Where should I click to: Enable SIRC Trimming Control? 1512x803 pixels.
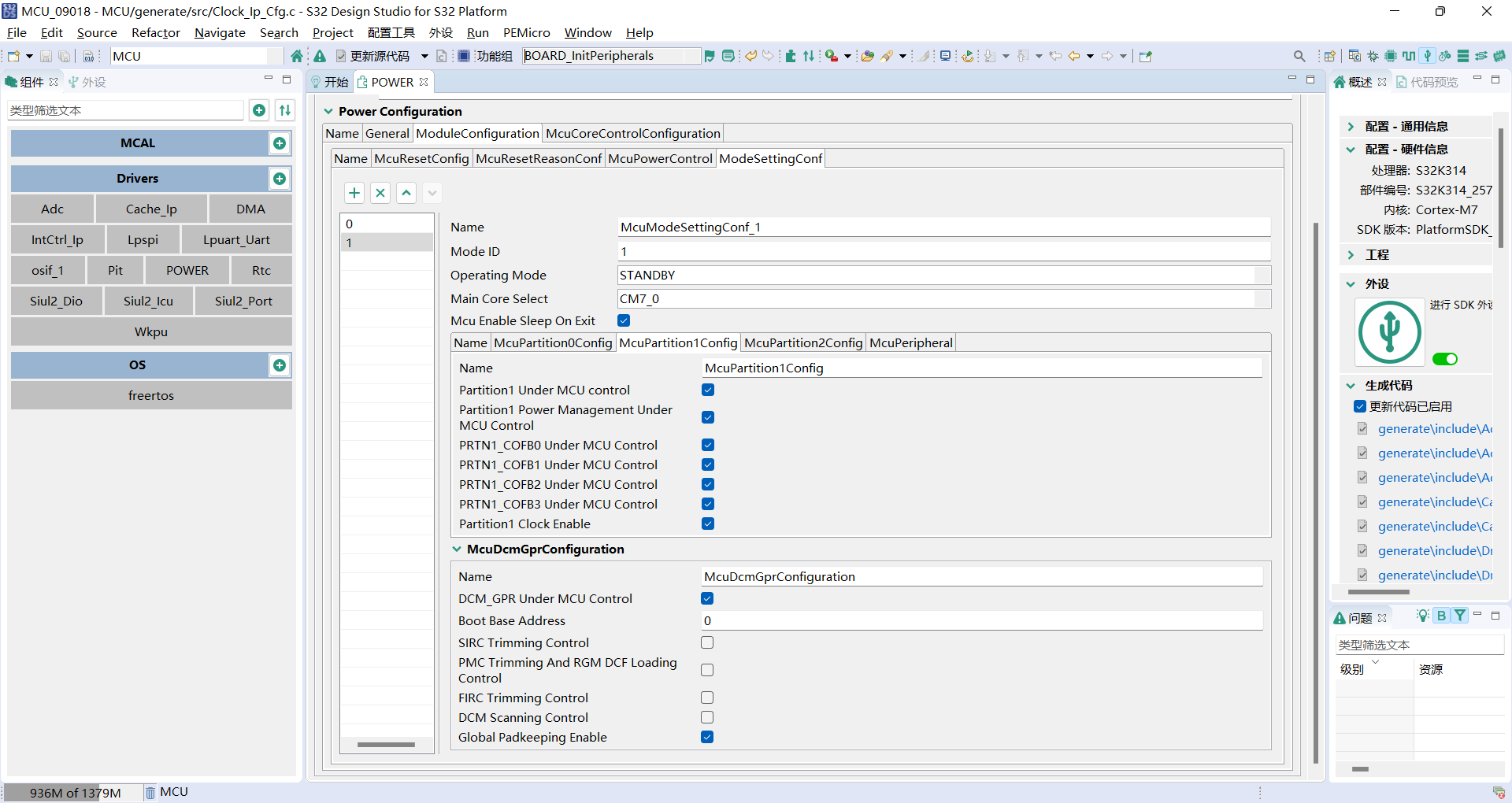coord(706,642)
